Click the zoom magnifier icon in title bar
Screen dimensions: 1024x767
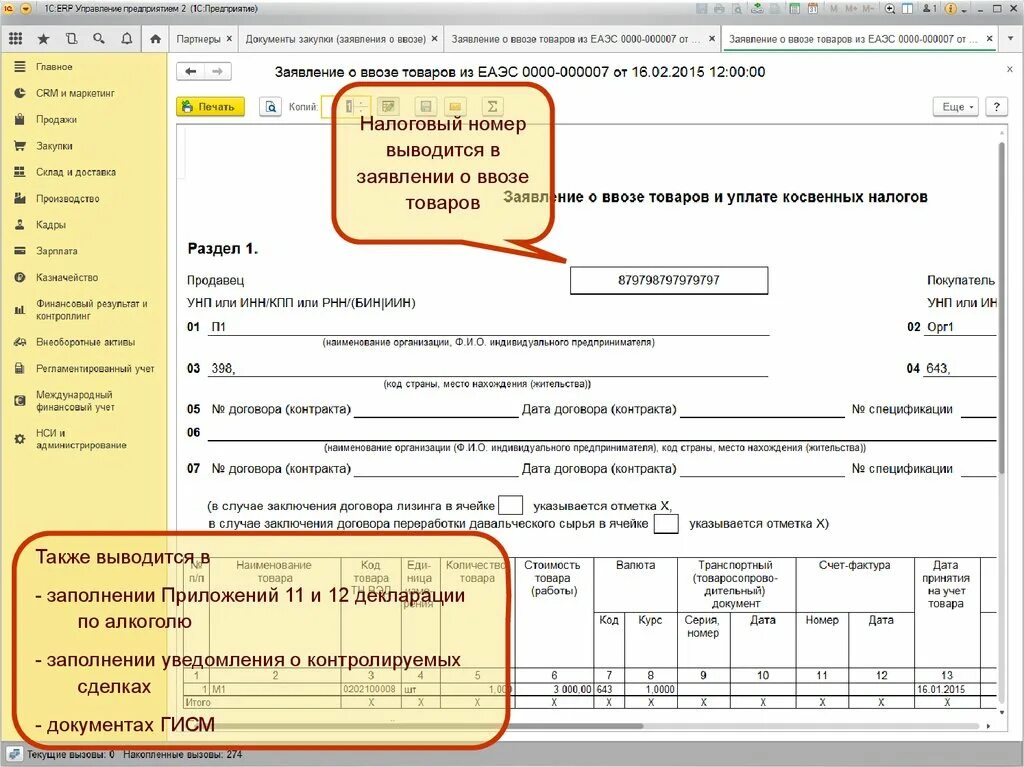click(x=890, y=8)
